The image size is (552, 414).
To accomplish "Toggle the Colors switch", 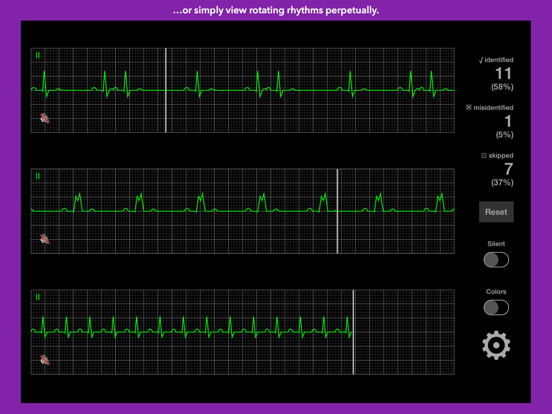I will coord(496,308).
